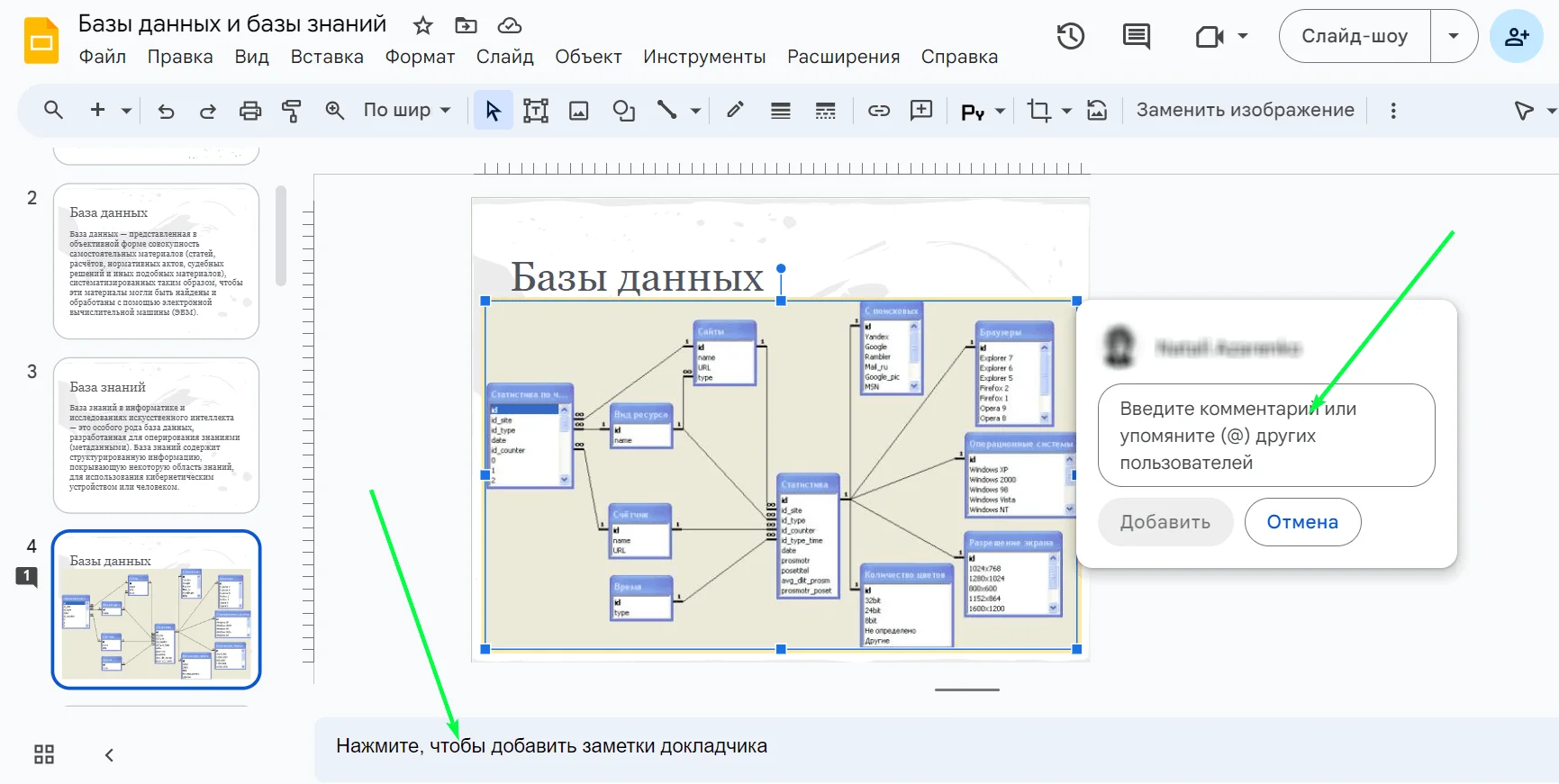Open version history clock icon
This screenshot has width=1559, height=784.
click(1070, 36)
